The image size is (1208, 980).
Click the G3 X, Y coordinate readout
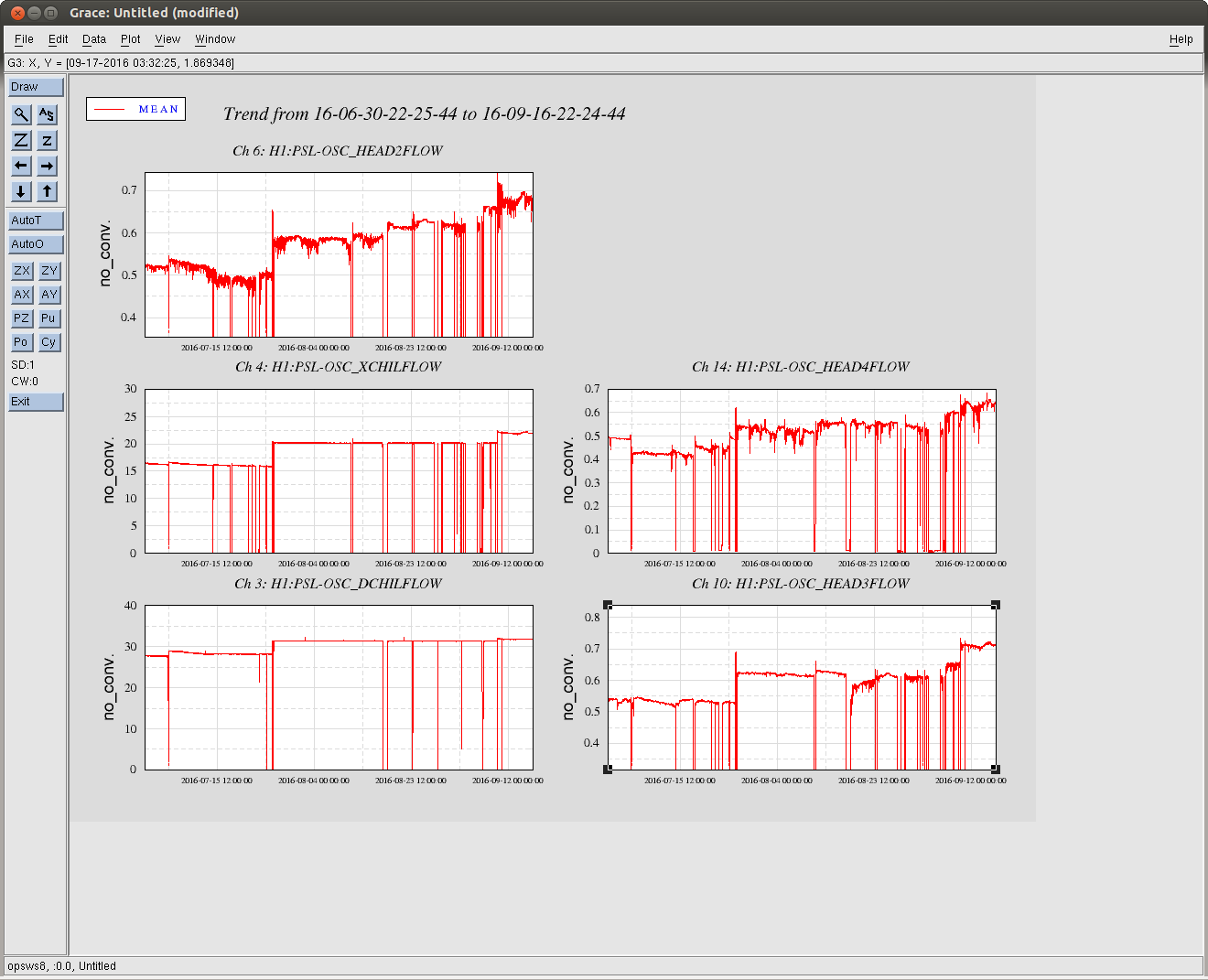(121, 63)
